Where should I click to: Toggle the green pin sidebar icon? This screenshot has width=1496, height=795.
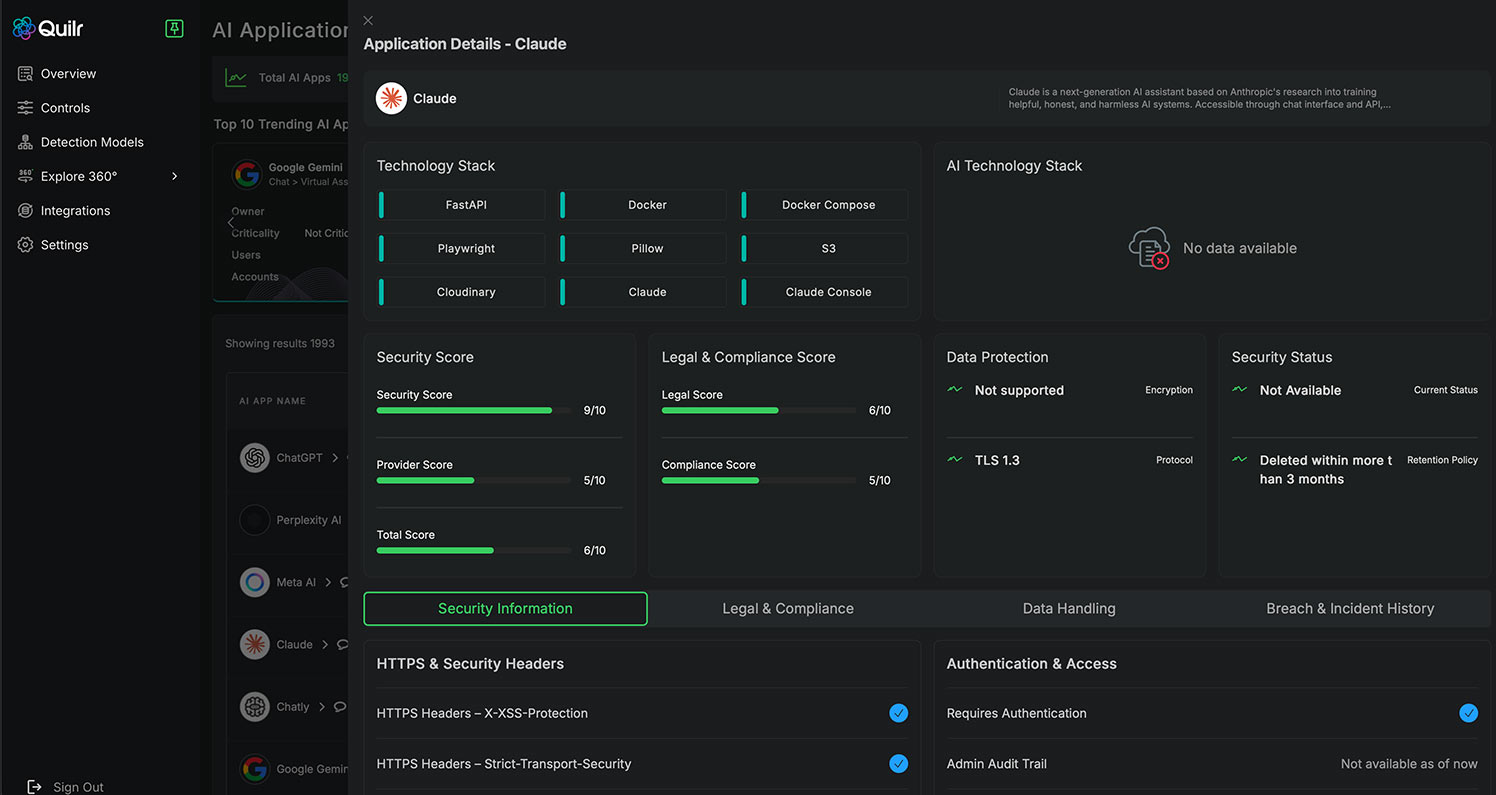point(174,28)
